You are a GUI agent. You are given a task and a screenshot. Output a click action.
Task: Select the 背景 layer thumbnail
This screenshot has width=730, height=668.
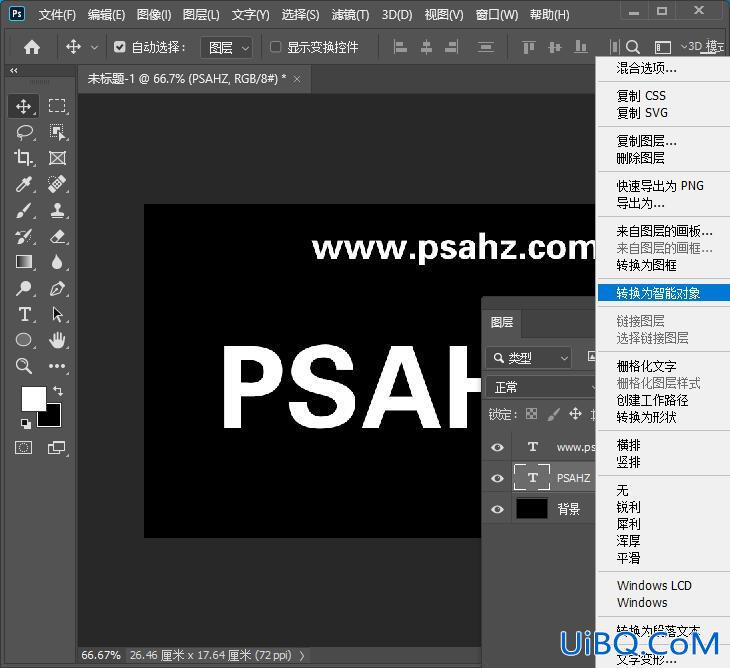click(x=532, y=508)
